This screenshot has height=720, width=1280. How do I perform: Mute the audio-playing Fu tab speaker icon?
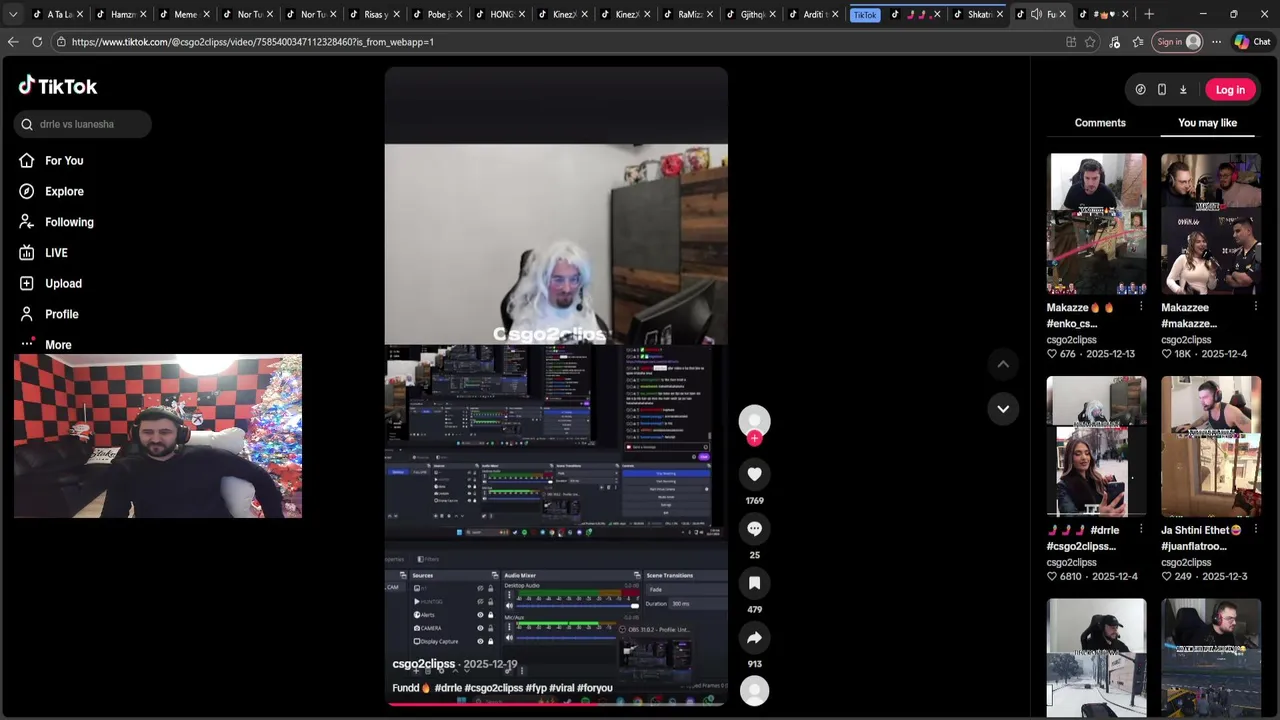point(1036,14)
